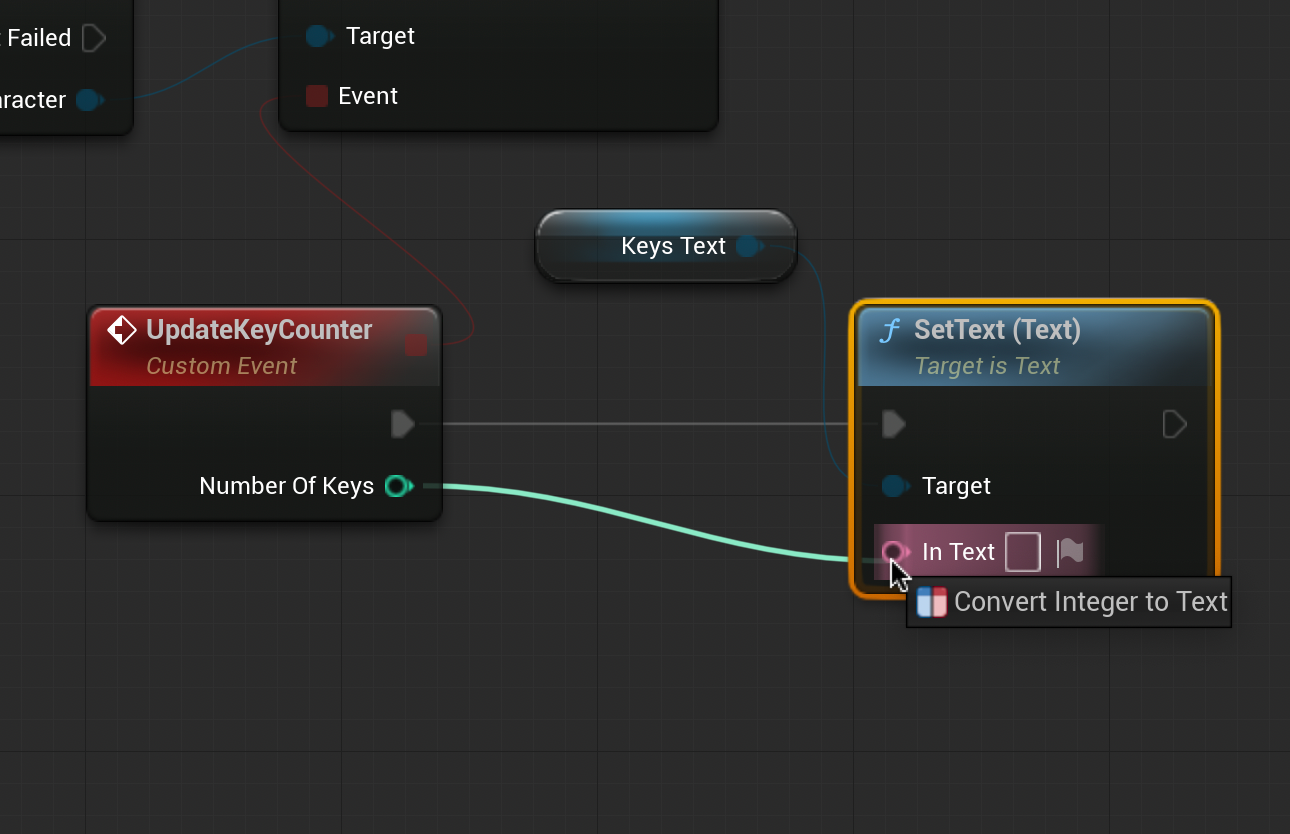This screenshot has width=1290, height=834.
Task: Open the flag localization dropdown beside In Text
Action: point(1070,552)
